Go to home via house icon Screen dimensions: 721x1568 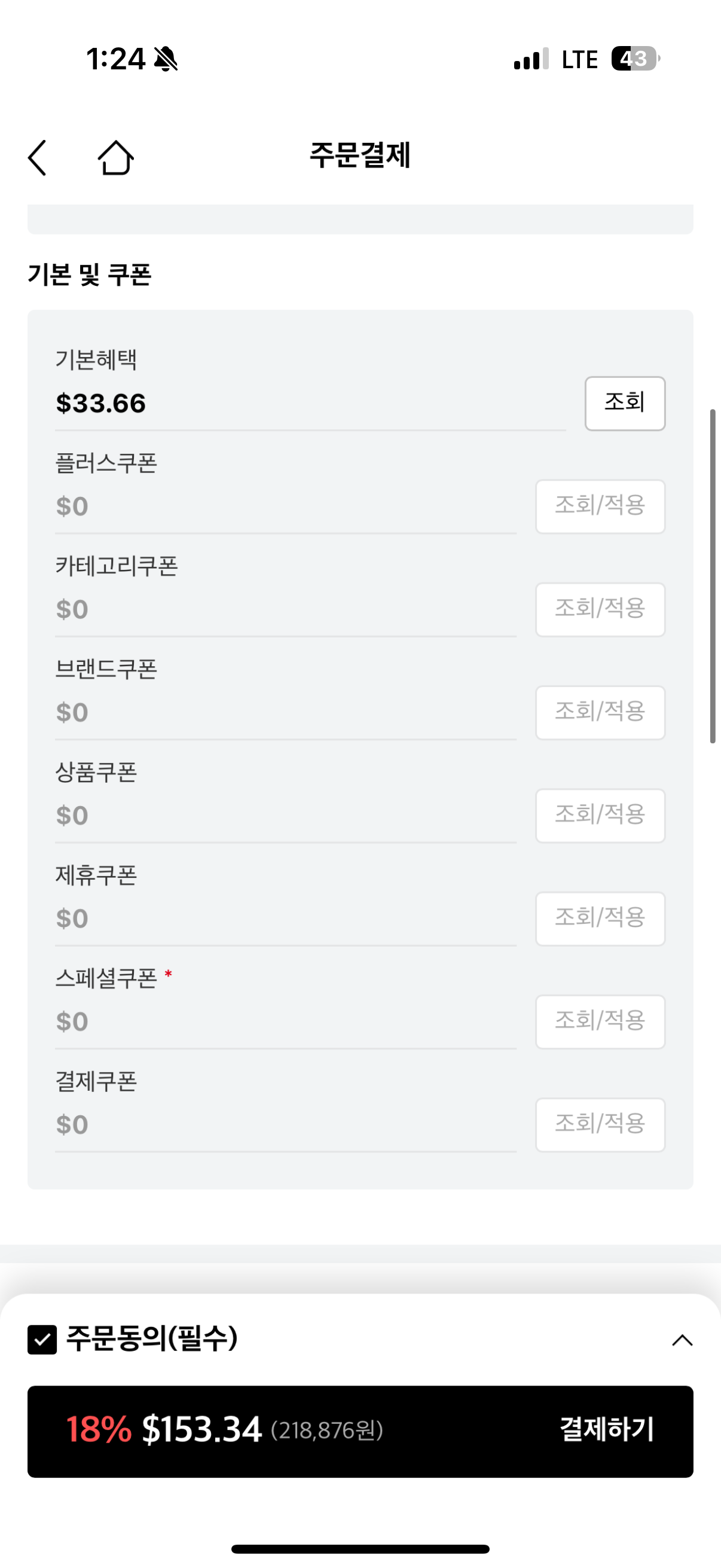click(x=115, y=158)
